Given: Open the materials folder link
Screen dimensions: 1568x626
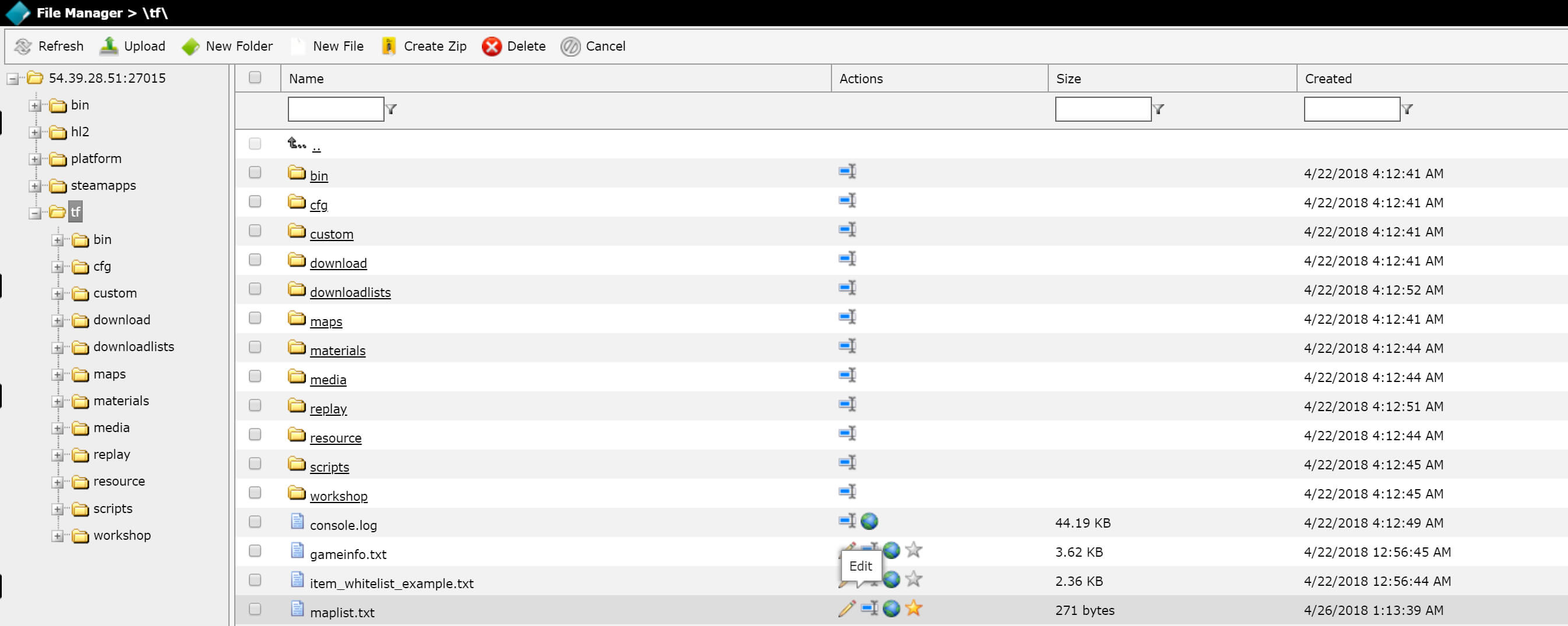Looking at the screenshot, I should coord(337,351).
